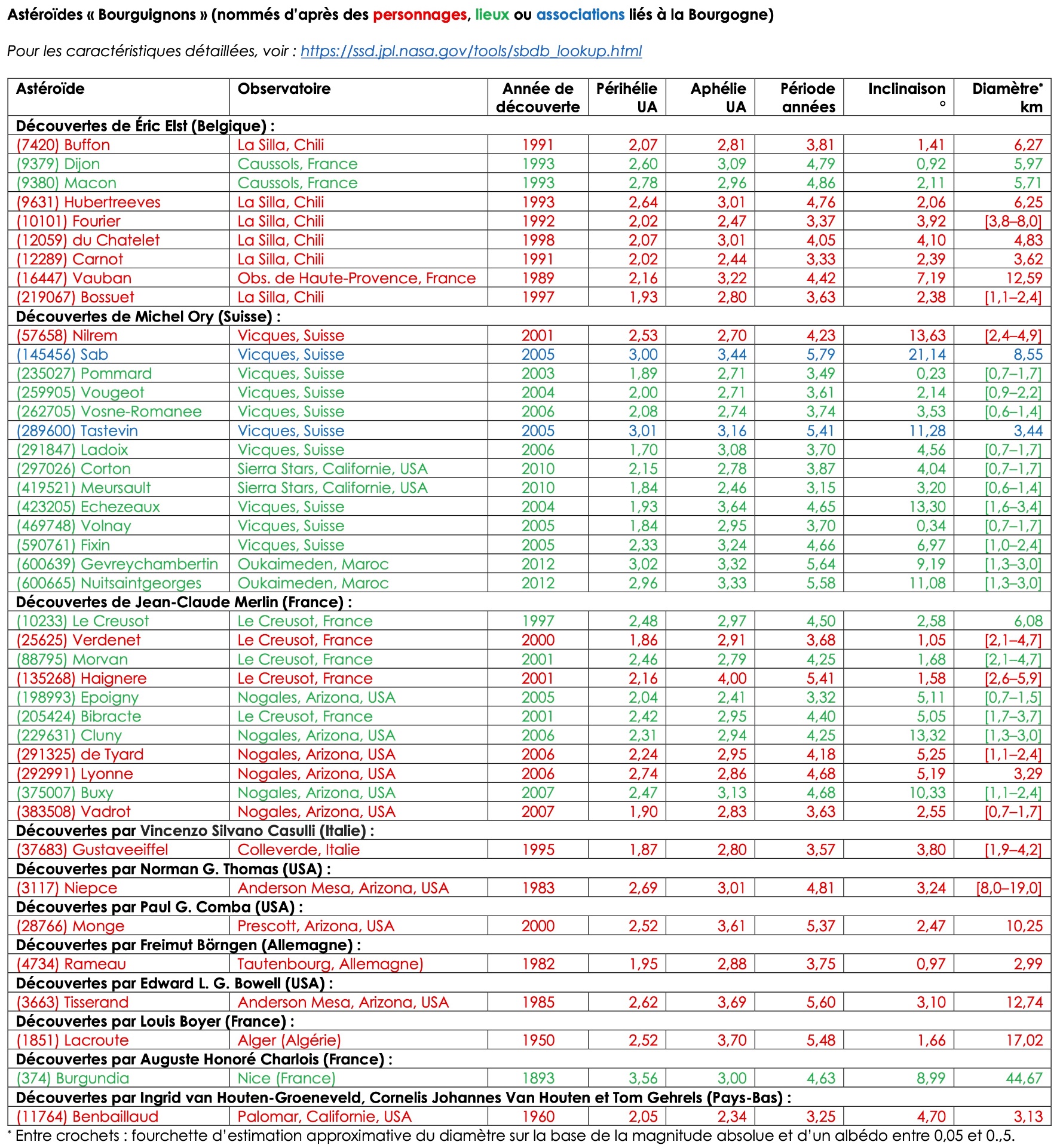Click the diameter value 44,67
Viewport: 1063px width, 1148px height.
[1024, 1079]
